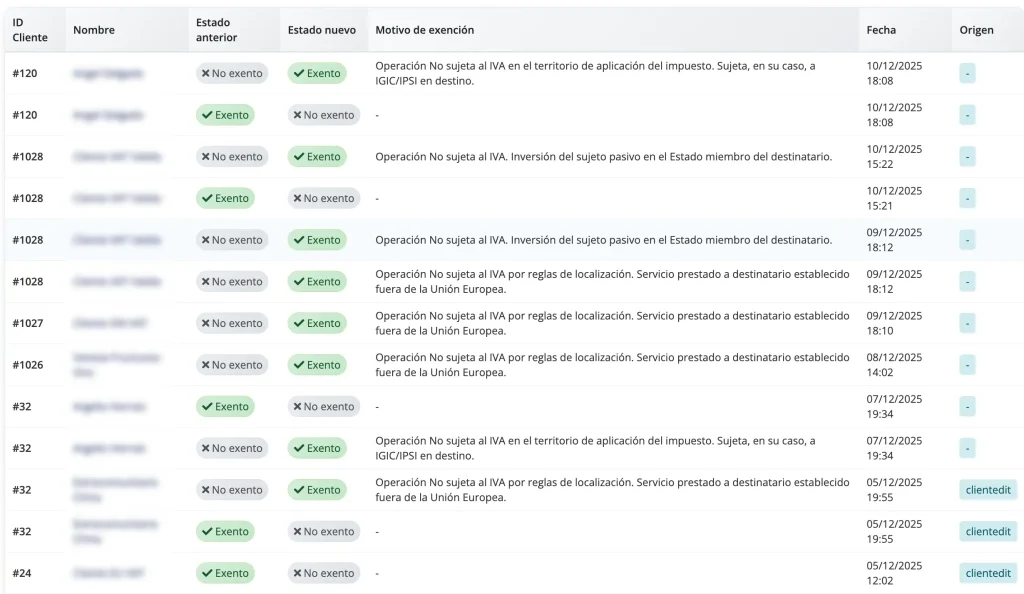Select the date cell 05/12/2025 12:02
Image resolution: width=1024 pixels, height=594 pixels.
click(x=894, y=573)
